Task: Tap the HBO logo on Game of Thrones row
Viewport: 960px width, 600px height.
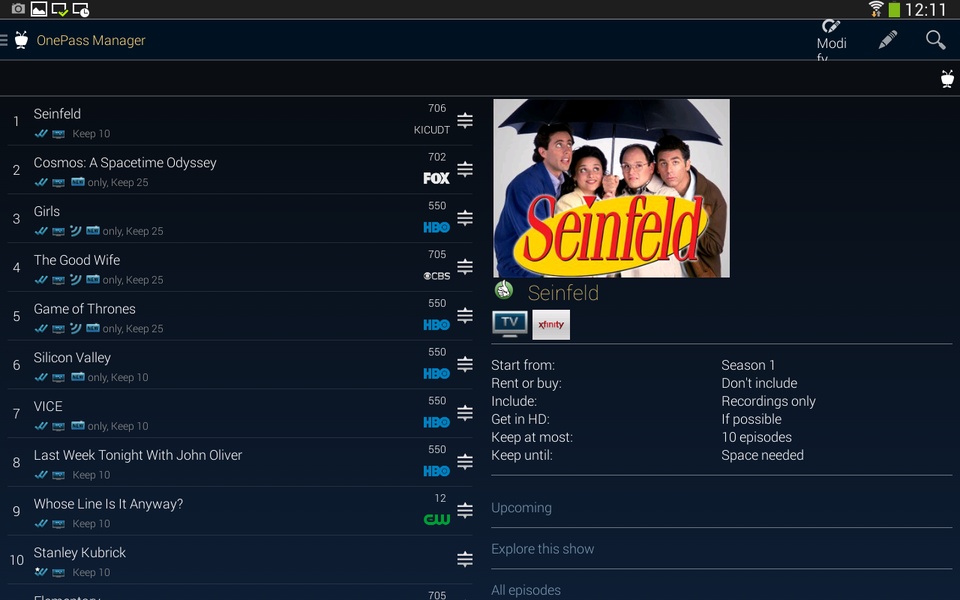Action: pos(437,324)
